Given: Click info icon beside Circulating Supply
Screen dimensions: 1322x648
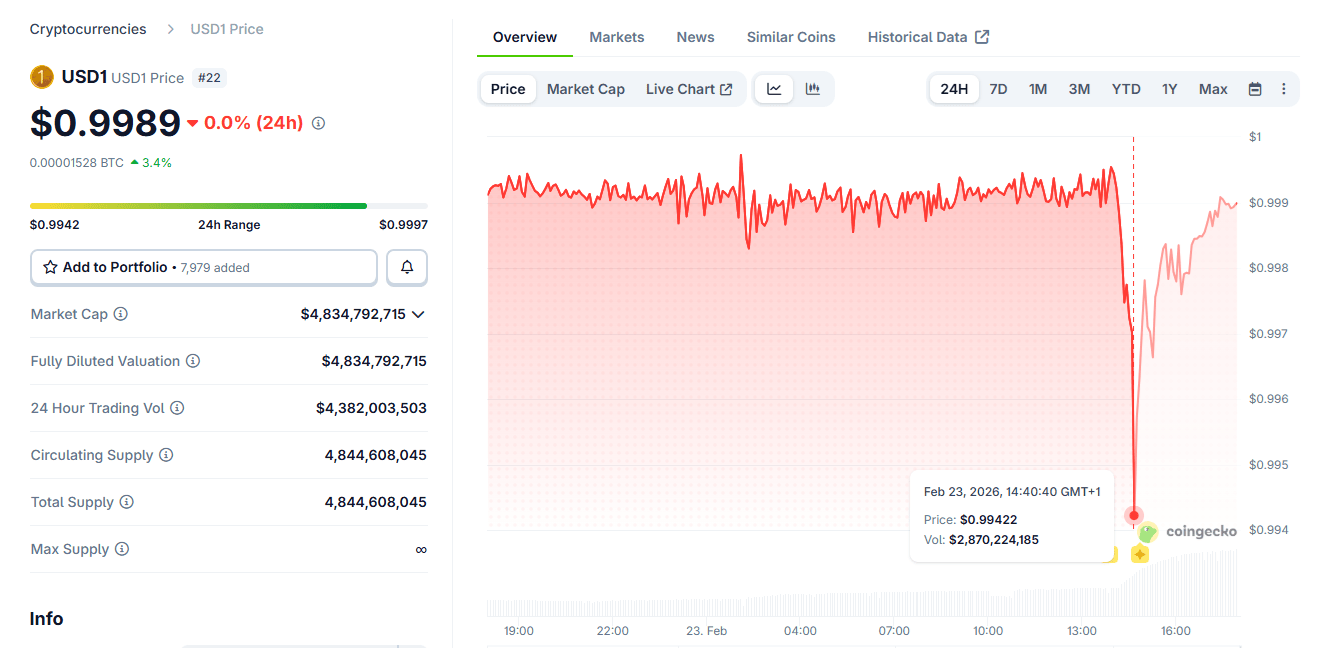Looking at the screenshot, I should pos(166,455).
